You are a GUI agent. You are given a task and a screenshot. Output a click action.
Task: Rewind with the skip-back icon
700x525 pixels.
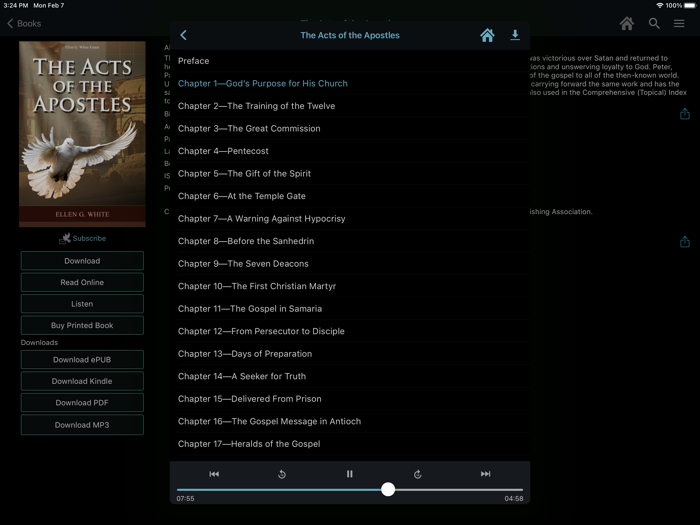282,474
